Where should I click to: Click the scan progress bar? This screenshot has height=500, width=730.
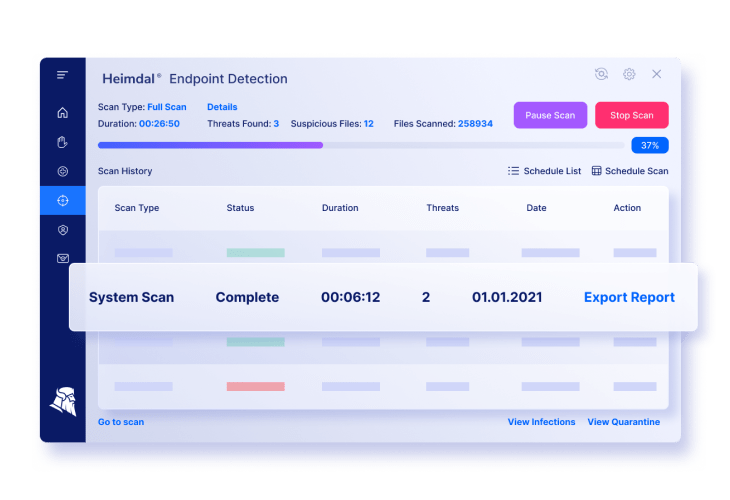coord(361,145)
